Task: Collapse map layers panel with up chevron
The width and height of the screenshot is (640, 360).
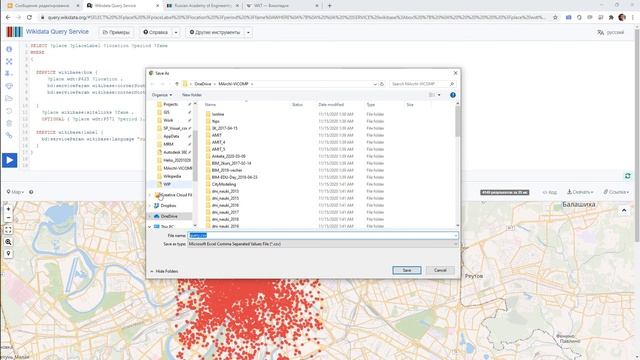Action: [x=624, y=211]
